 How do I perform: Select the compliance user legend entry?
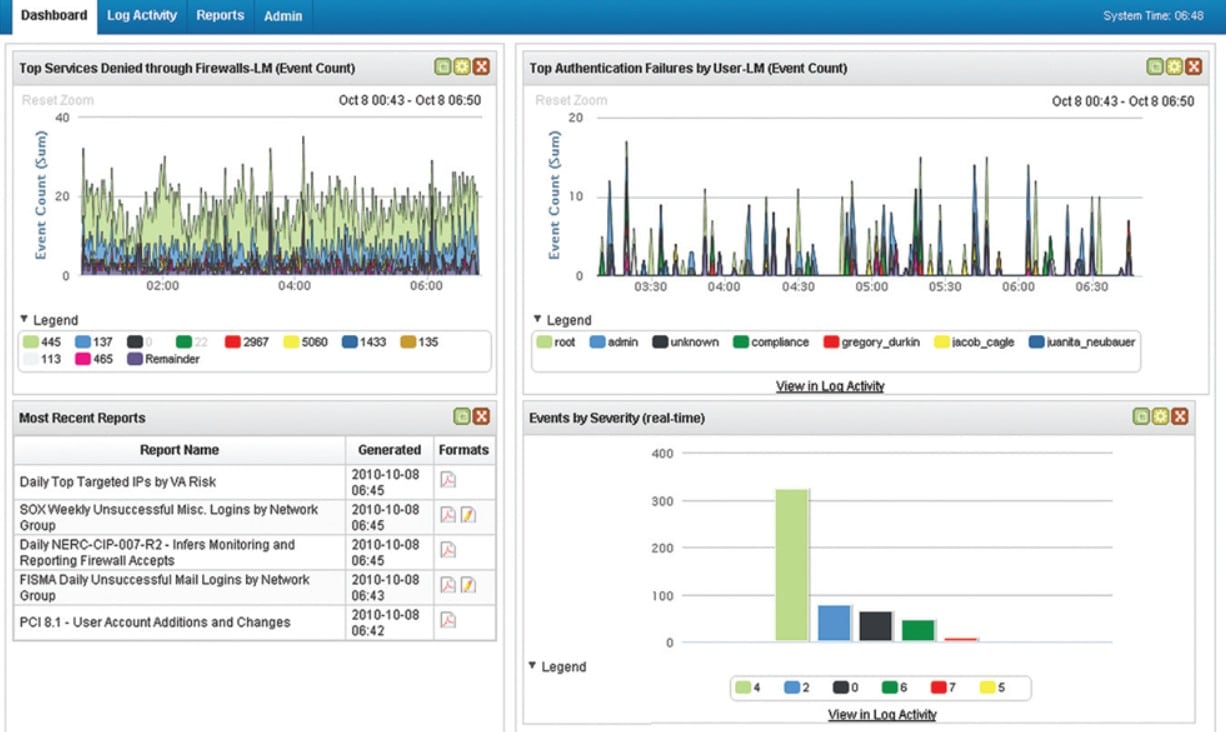pyautogui.click(x=771, y=342)
